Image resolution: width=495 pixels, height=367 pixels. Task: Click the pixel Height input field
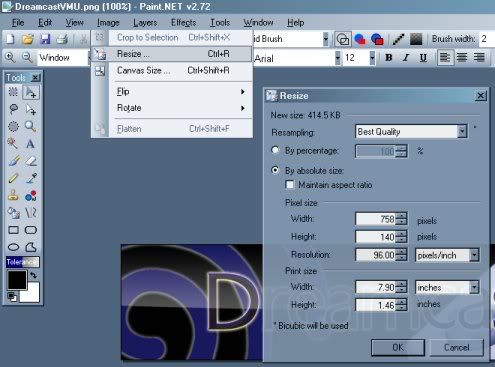pos(376,237)
